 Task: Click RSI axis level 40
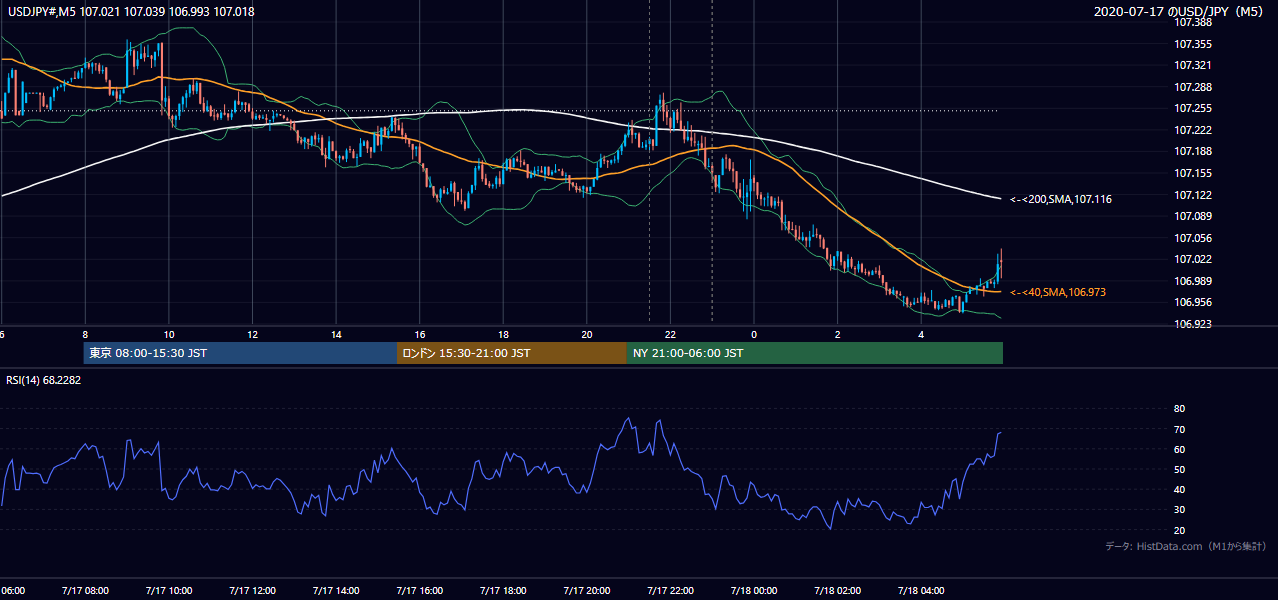coord(1179,490)
